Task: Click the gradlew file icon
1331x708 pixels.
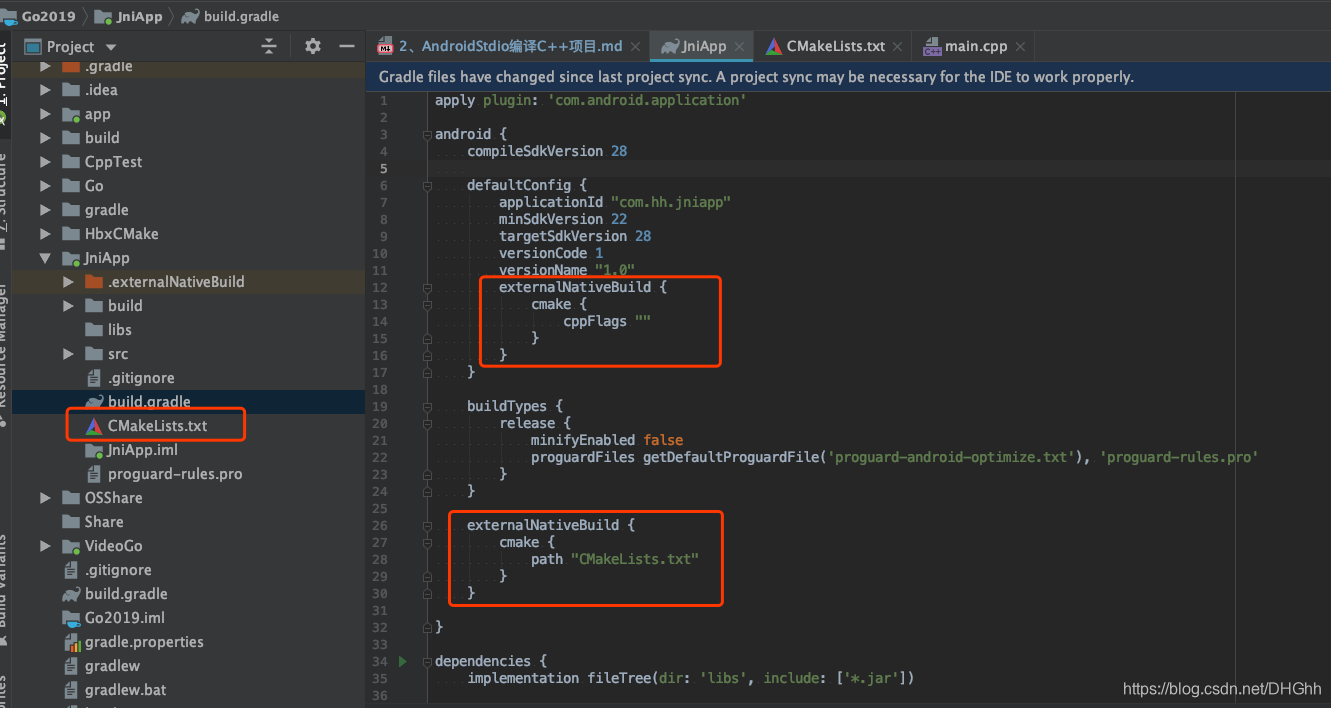Action: click(70, 666)
